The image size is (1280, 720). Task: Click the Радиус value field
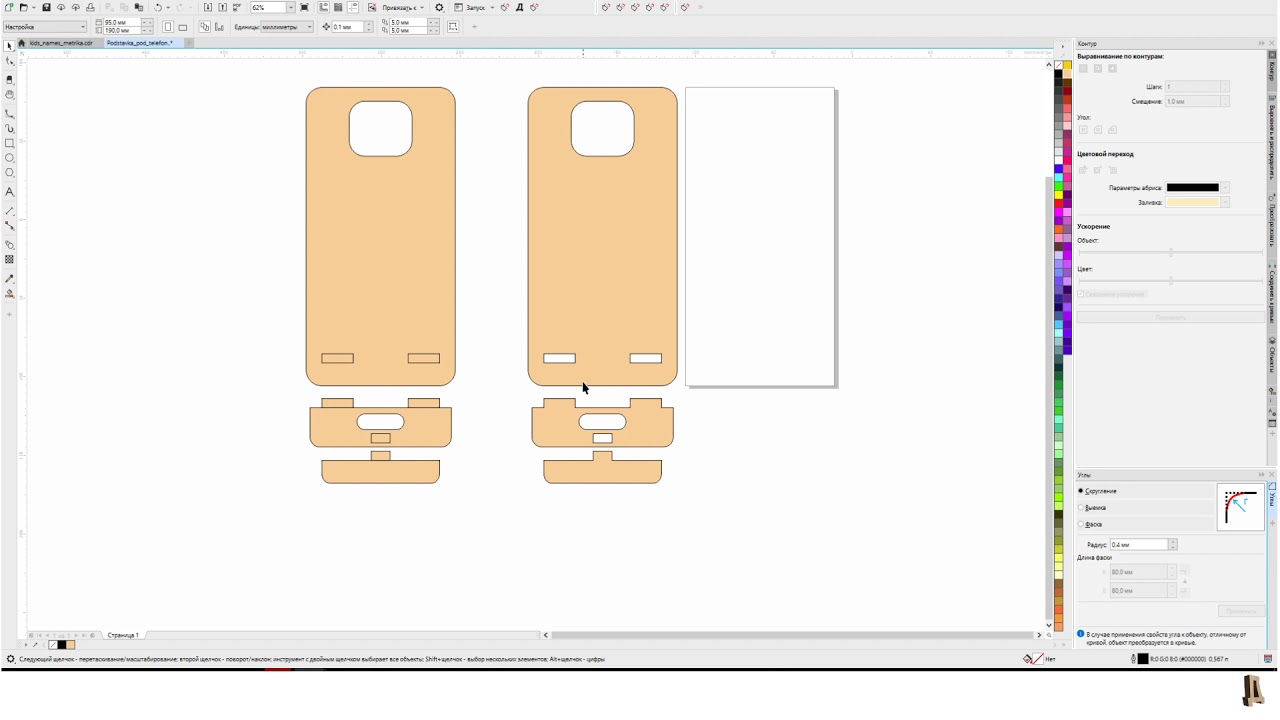(x=1139, y=545)
